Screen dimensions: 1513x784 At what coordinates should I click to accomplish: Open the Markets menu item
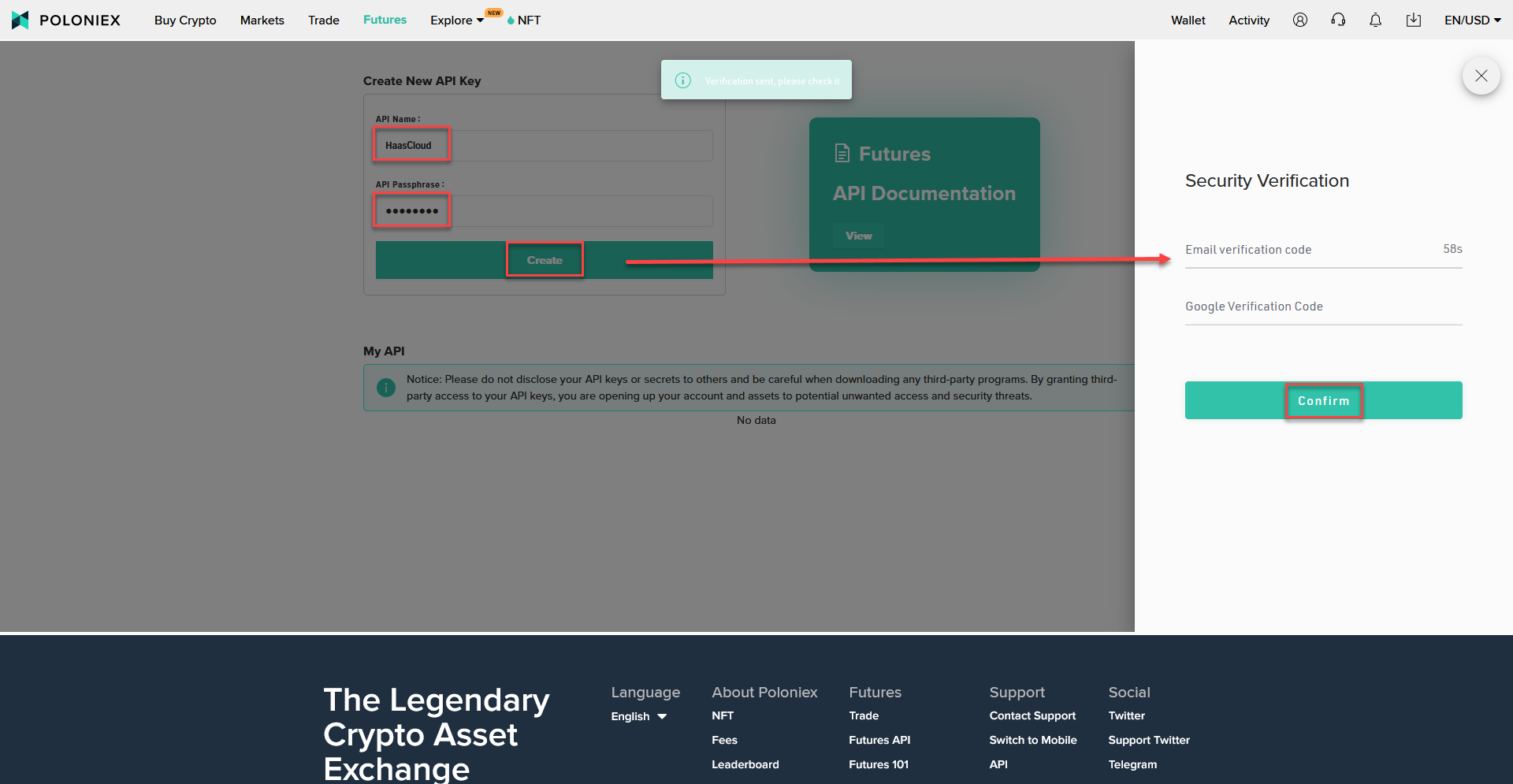pos(262,20)
